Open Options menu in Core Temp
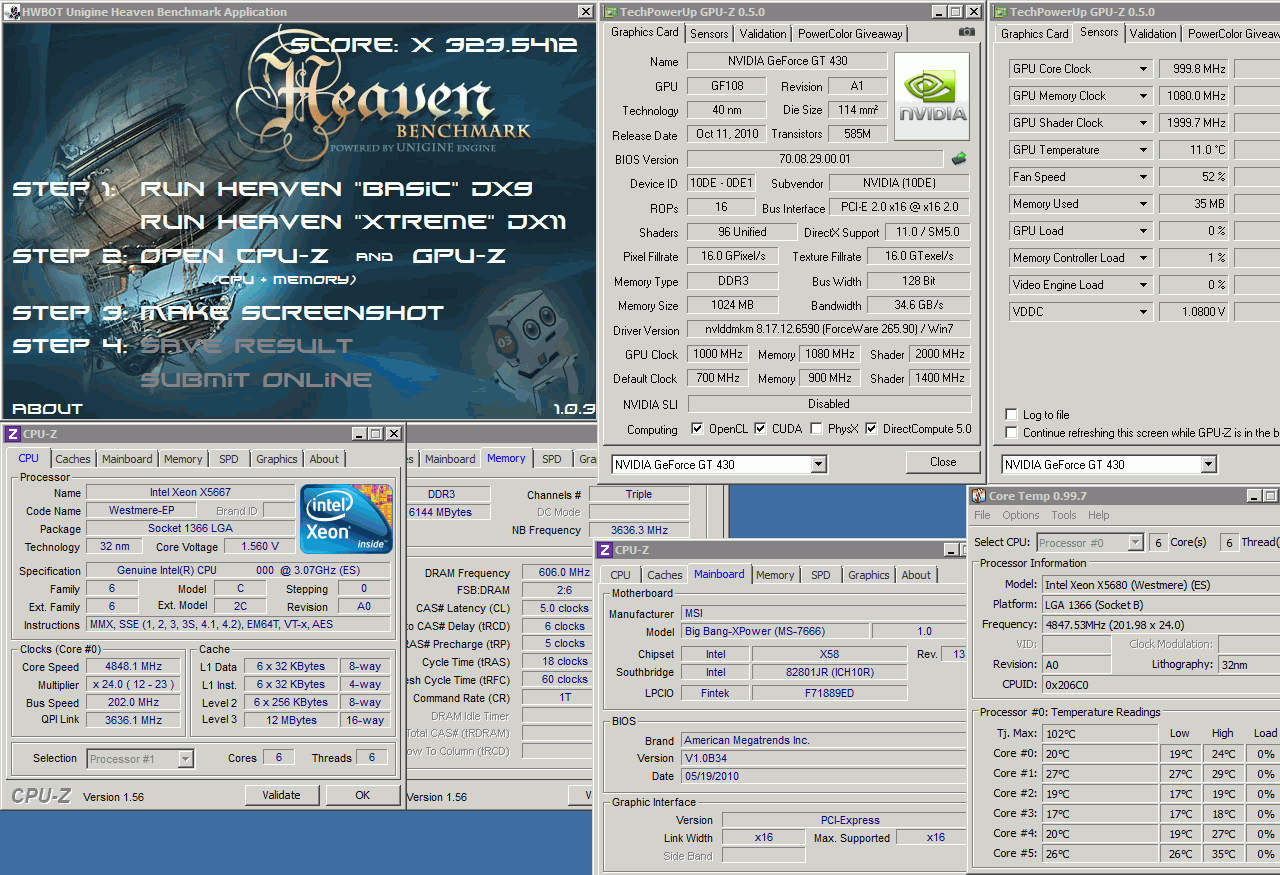This screenshot has height=875, width=1280. pyautogui.click(x=1021, y=515)
